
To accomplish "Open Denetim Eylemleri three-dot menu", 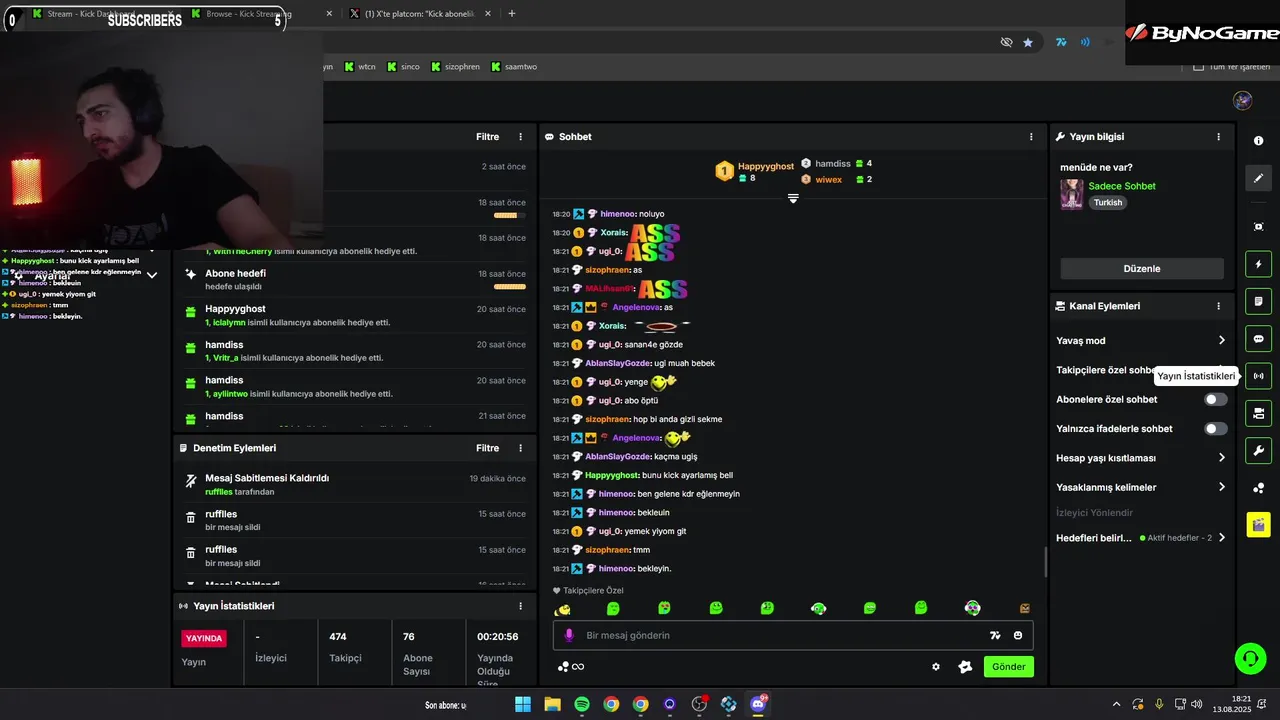I will coord(520,448).
